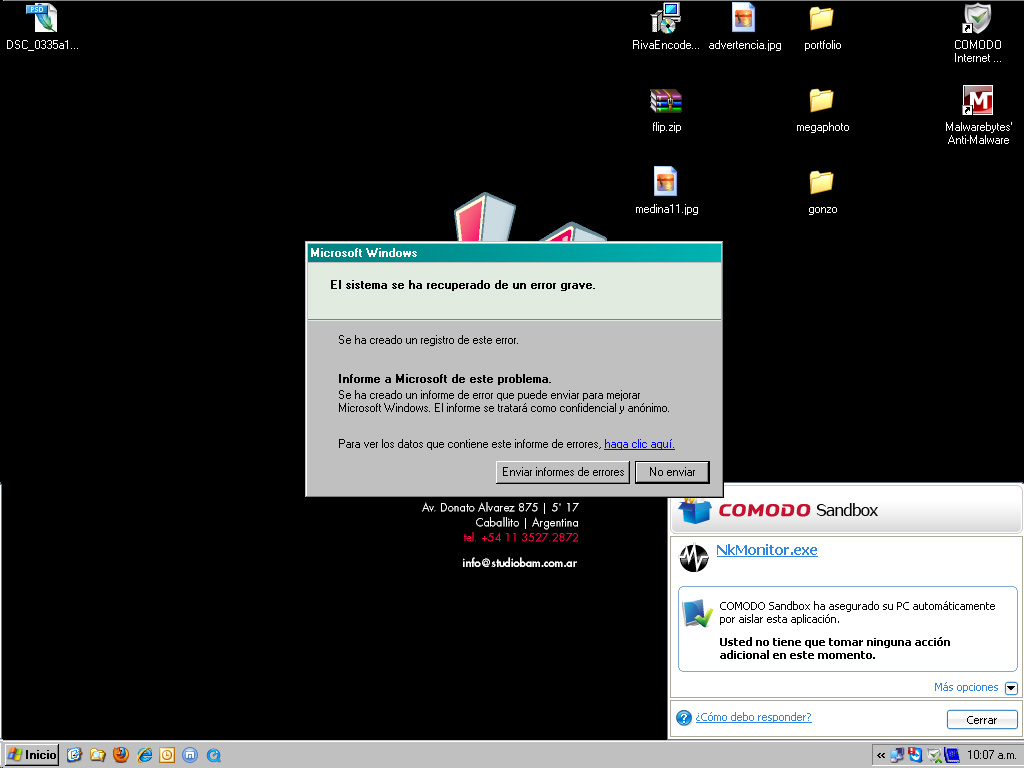Click the COMODO shield tray icon
The image size is (1024, 768).
(x=935, y=756)
